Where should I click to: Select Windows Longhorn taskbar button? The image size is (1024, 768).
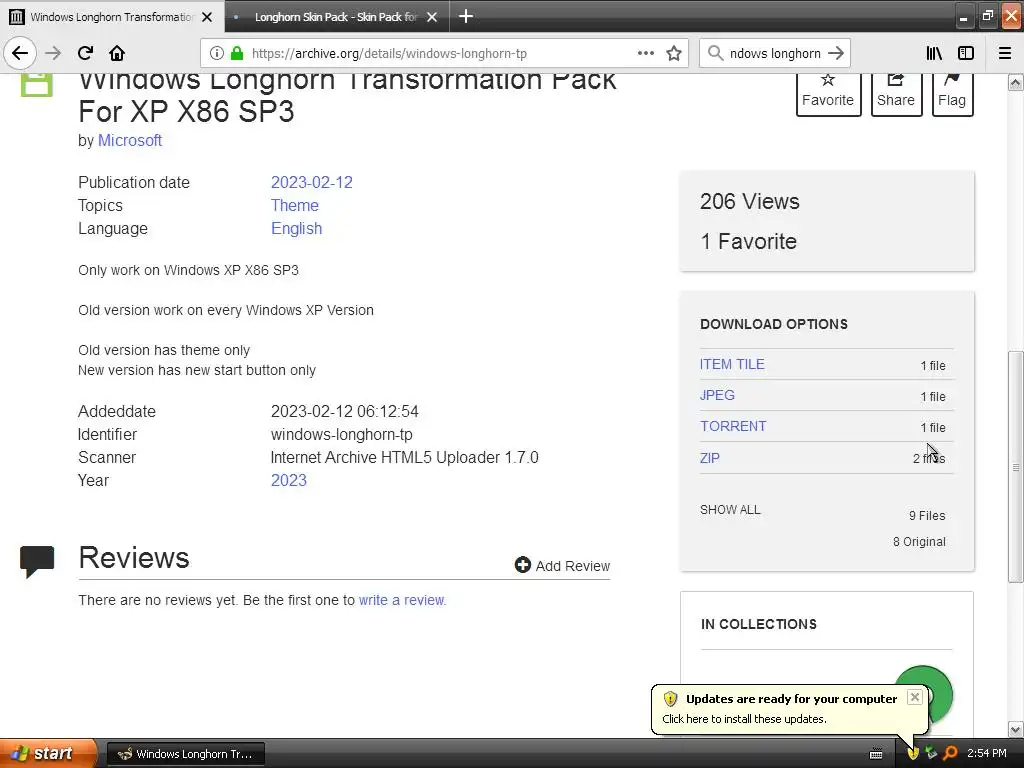click(185, 754)
